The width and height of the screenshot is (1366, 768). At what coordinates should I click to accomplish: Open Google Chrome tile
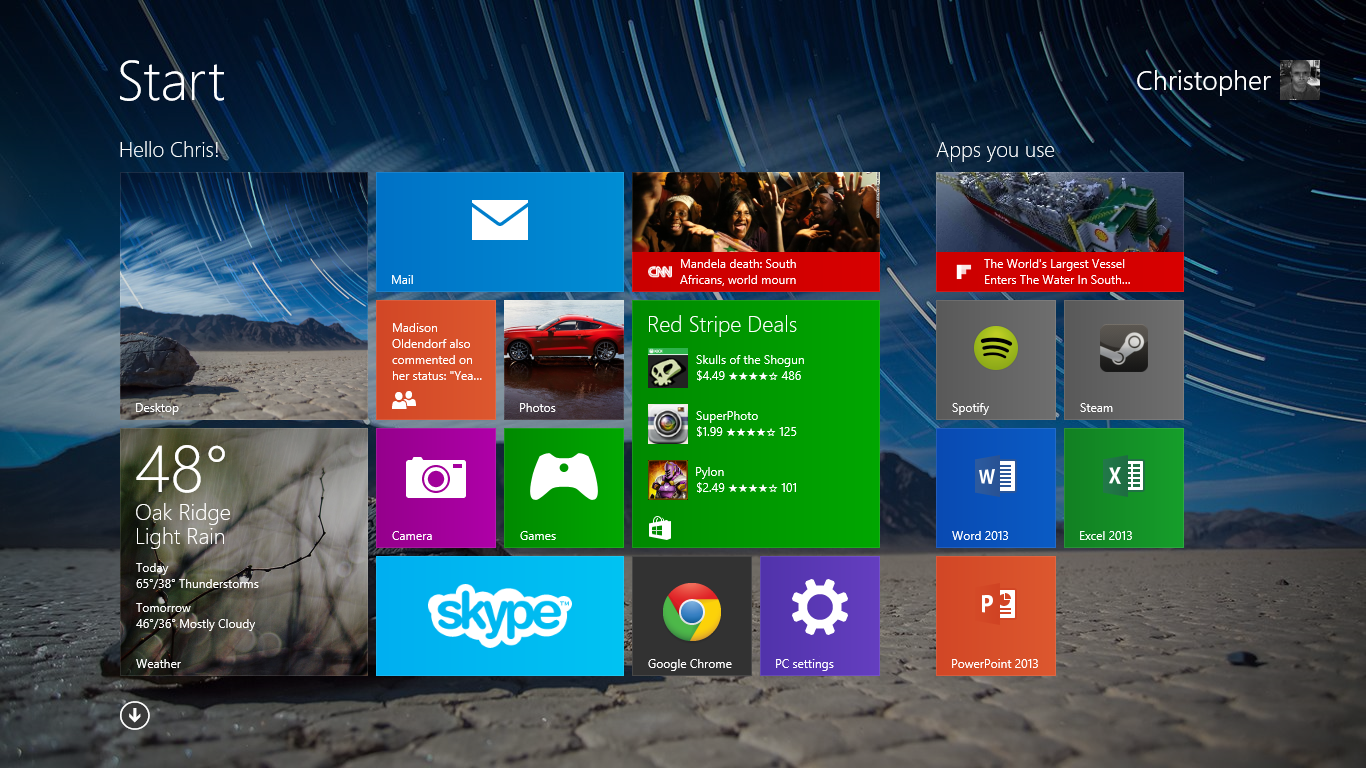[692, 616]
